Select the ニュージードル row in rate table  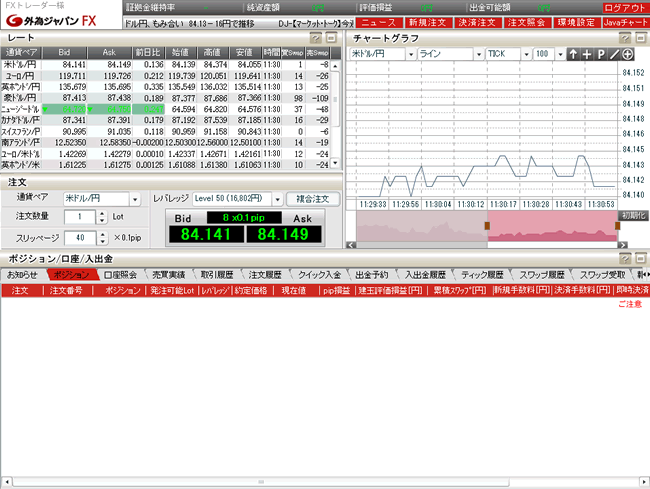tap(166, 109)
